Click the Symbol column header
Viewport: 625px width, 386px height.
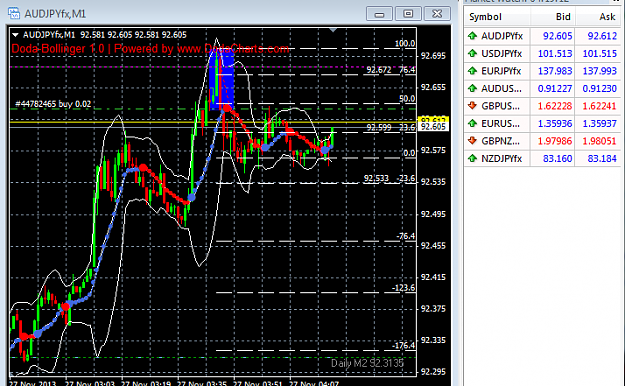497,17
